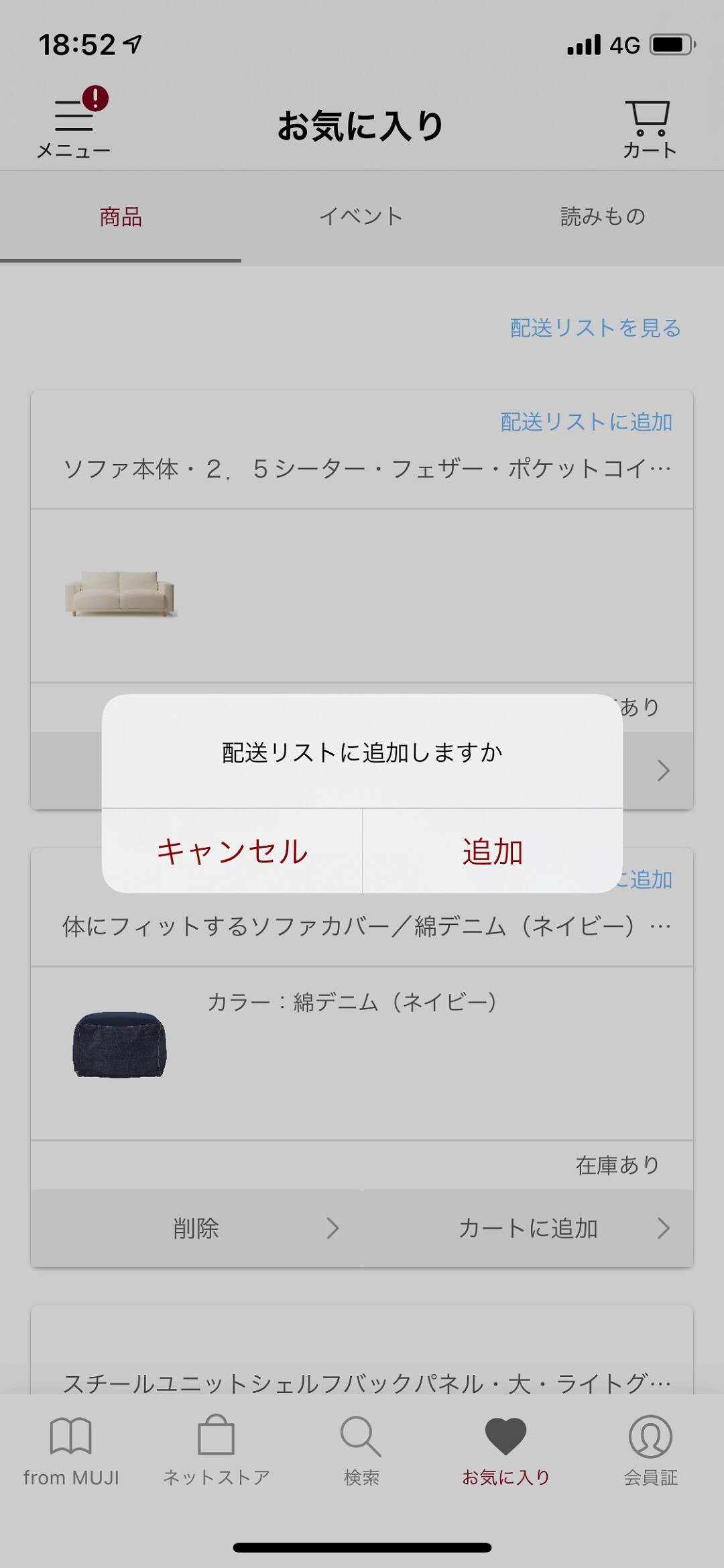The width and height of the screenshot is (724, 1568).
Task: Open the hamburger menu icon
Action: 74,116
